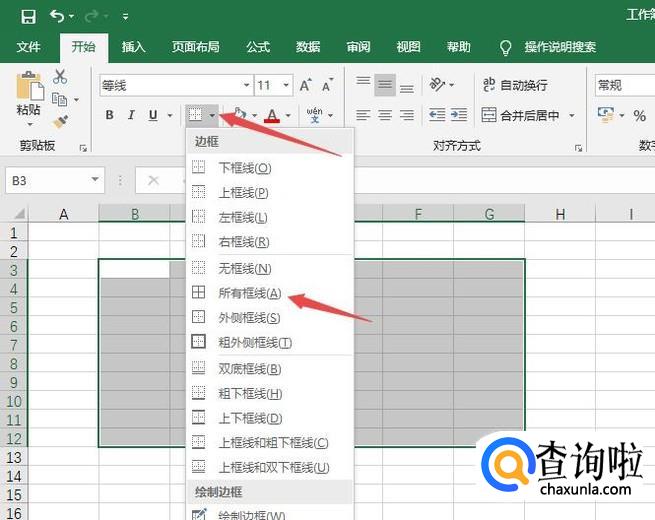Click the 合并后居中 button
The height and width of the screenshot is (520, 655).
point(520,115)
